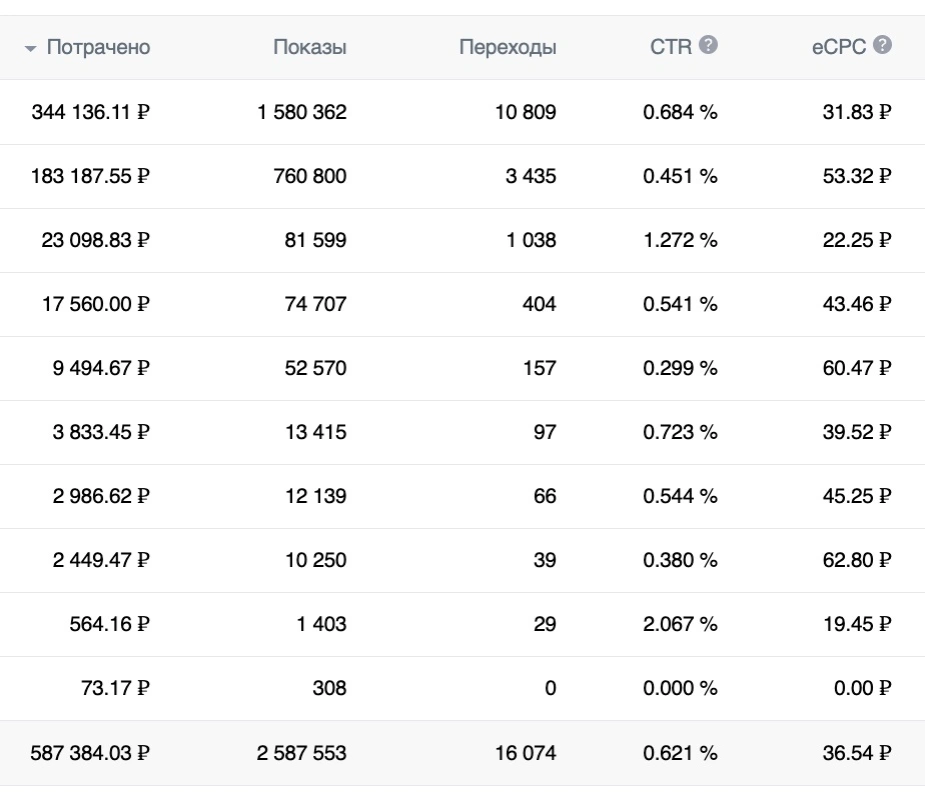Select the 1 038 clicks cell
Image resolution: width=925 pixels, height=798 pixels.
click(531, 240)
